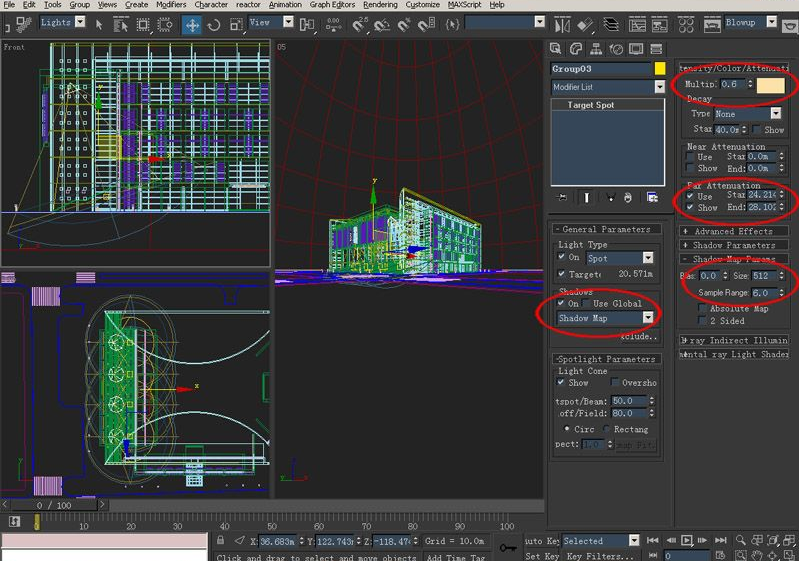Click Configure Modifier Sets icon
Screen dimensions: 799x561
652,197
